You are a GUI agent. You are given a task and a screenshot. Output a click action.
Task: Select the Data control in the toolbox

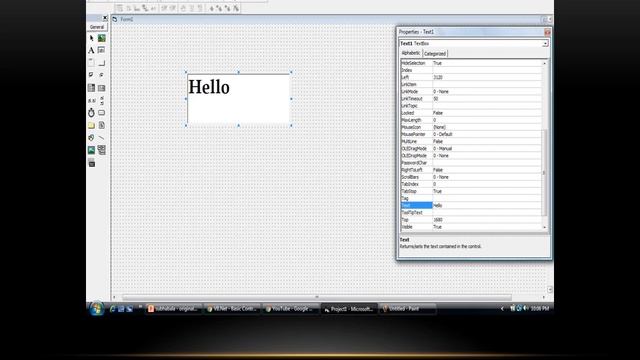coord(102,150)
